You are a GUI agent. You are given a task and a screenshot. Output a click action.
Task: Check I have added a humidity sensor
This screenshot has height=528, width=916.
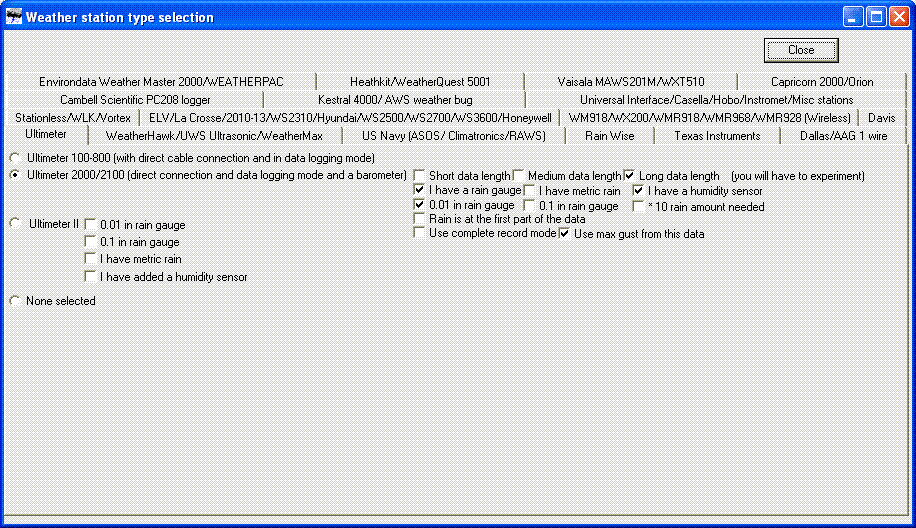point(90,276)
